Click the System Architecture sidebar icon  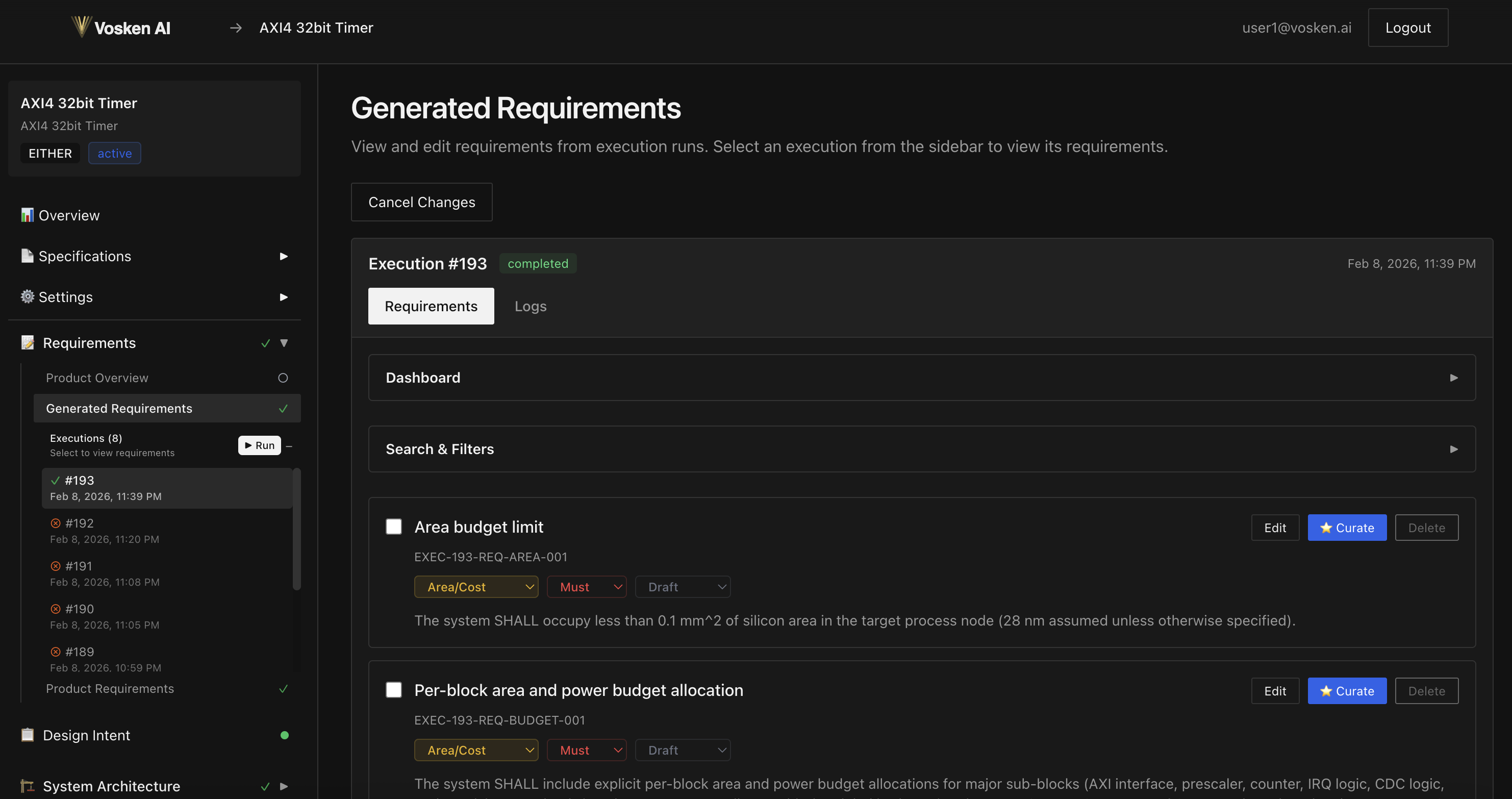[27, 786]
